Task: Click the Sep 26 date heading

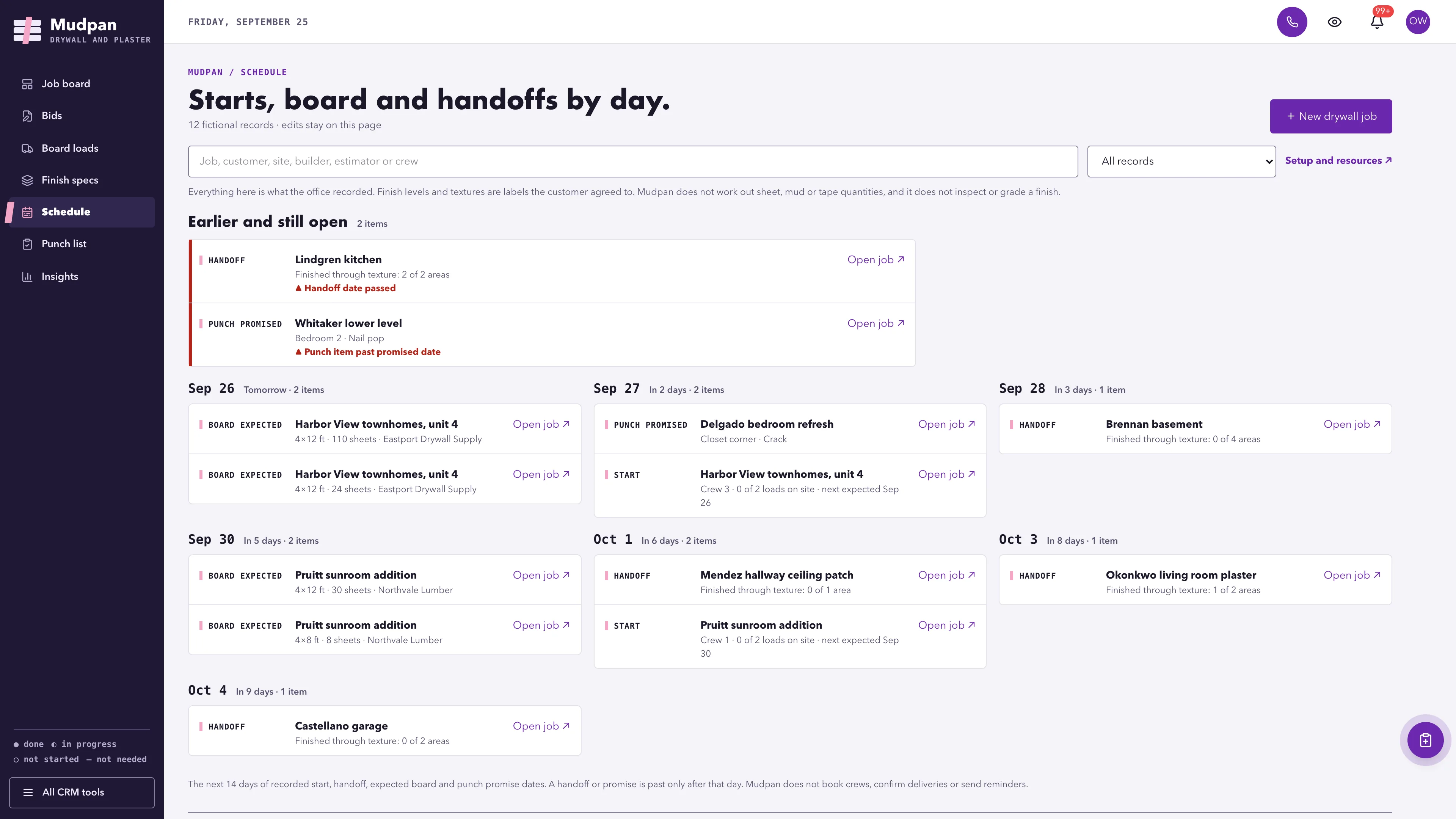Action: [x=211, y=388]
